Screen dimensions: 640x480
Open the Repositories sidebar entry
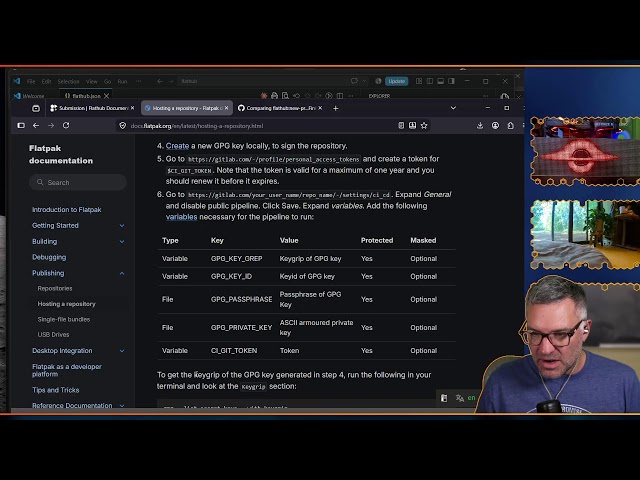[55, 288]
